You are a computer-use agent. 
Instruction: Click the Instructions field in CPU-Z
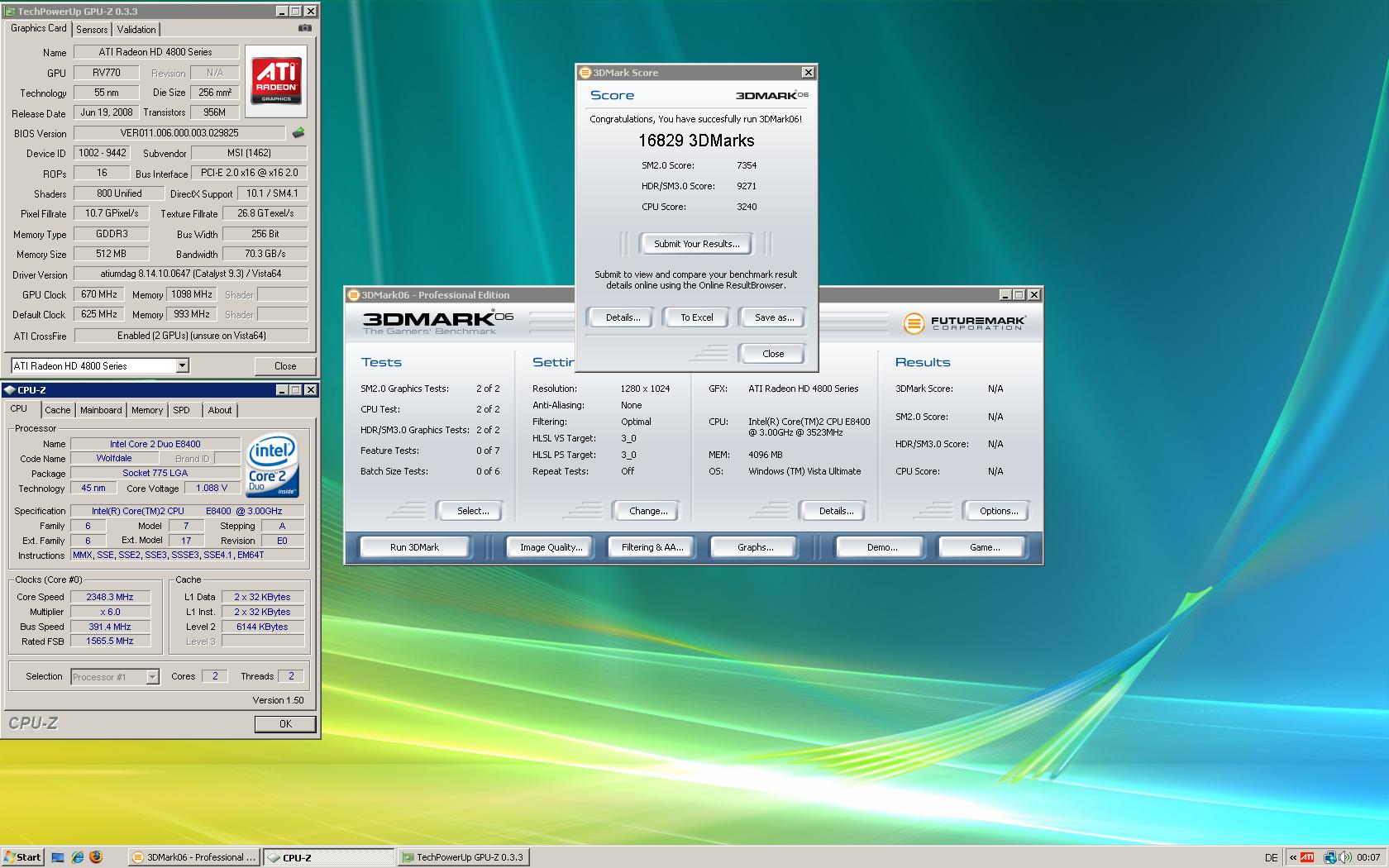click(x=188, y=555)
